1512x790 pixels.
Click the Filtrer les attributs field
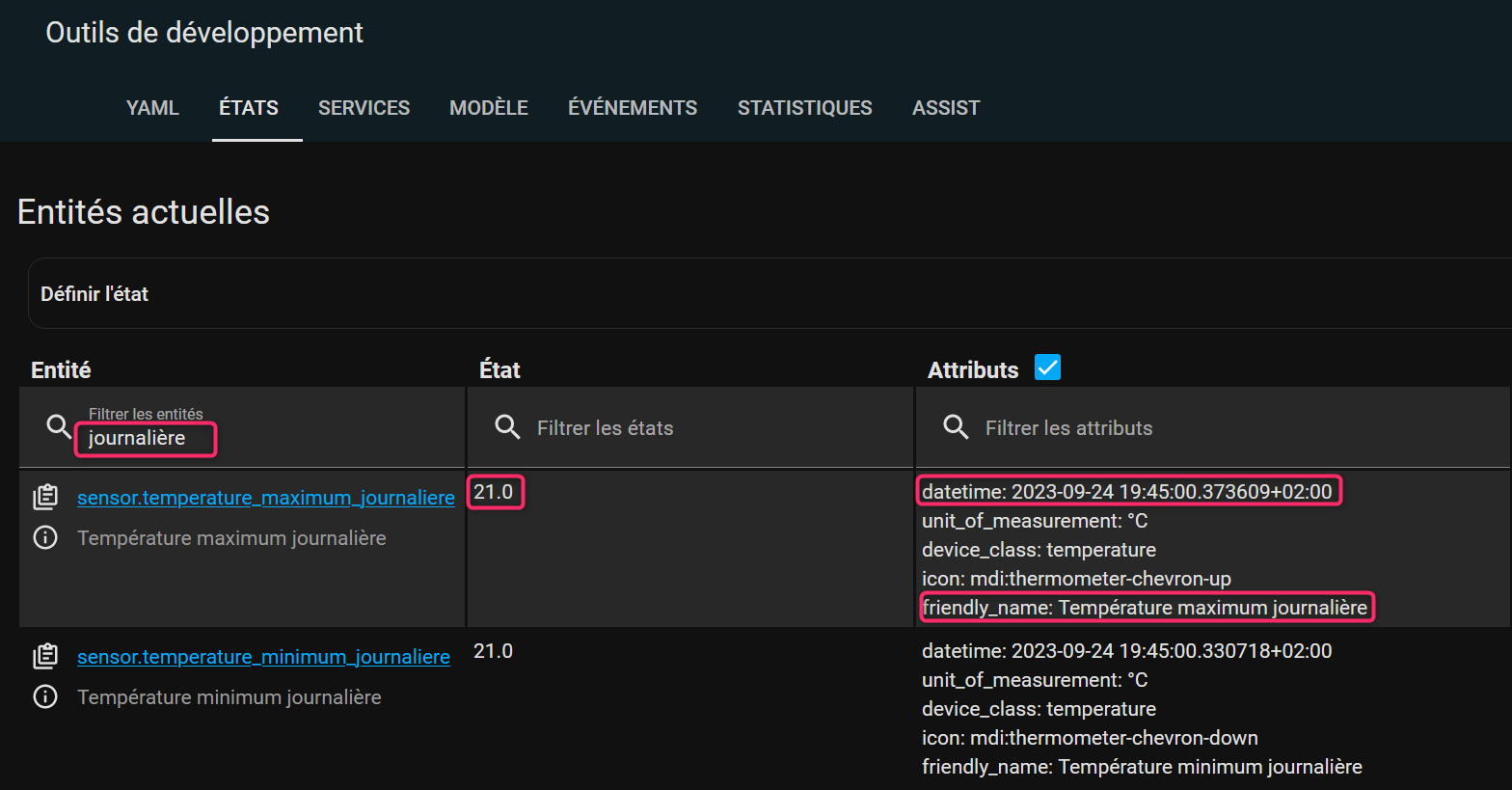click(1205, 428)
